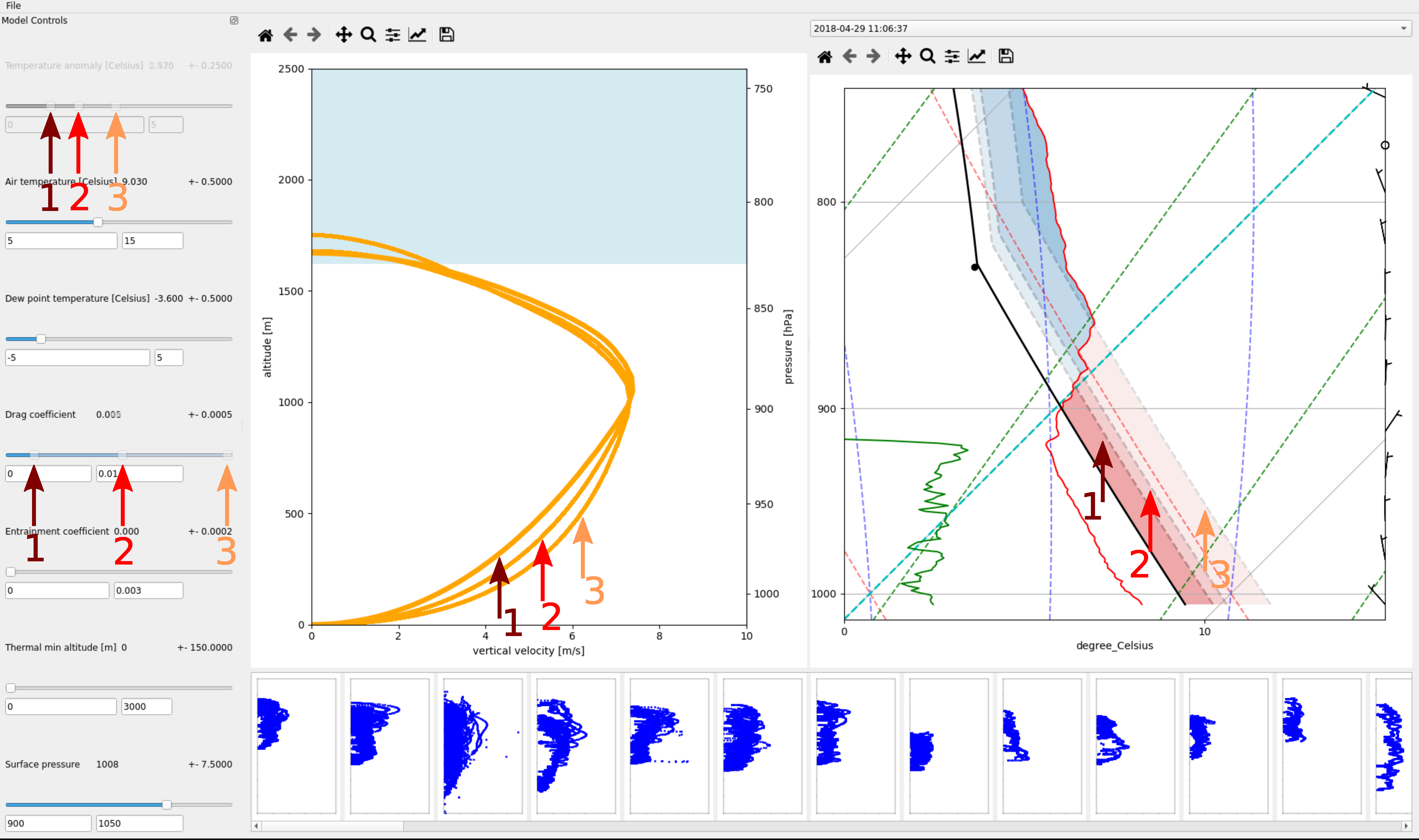Click thumbnail strip scroll right arrow
1419x840 pixels.
(x=1406, y=826)
